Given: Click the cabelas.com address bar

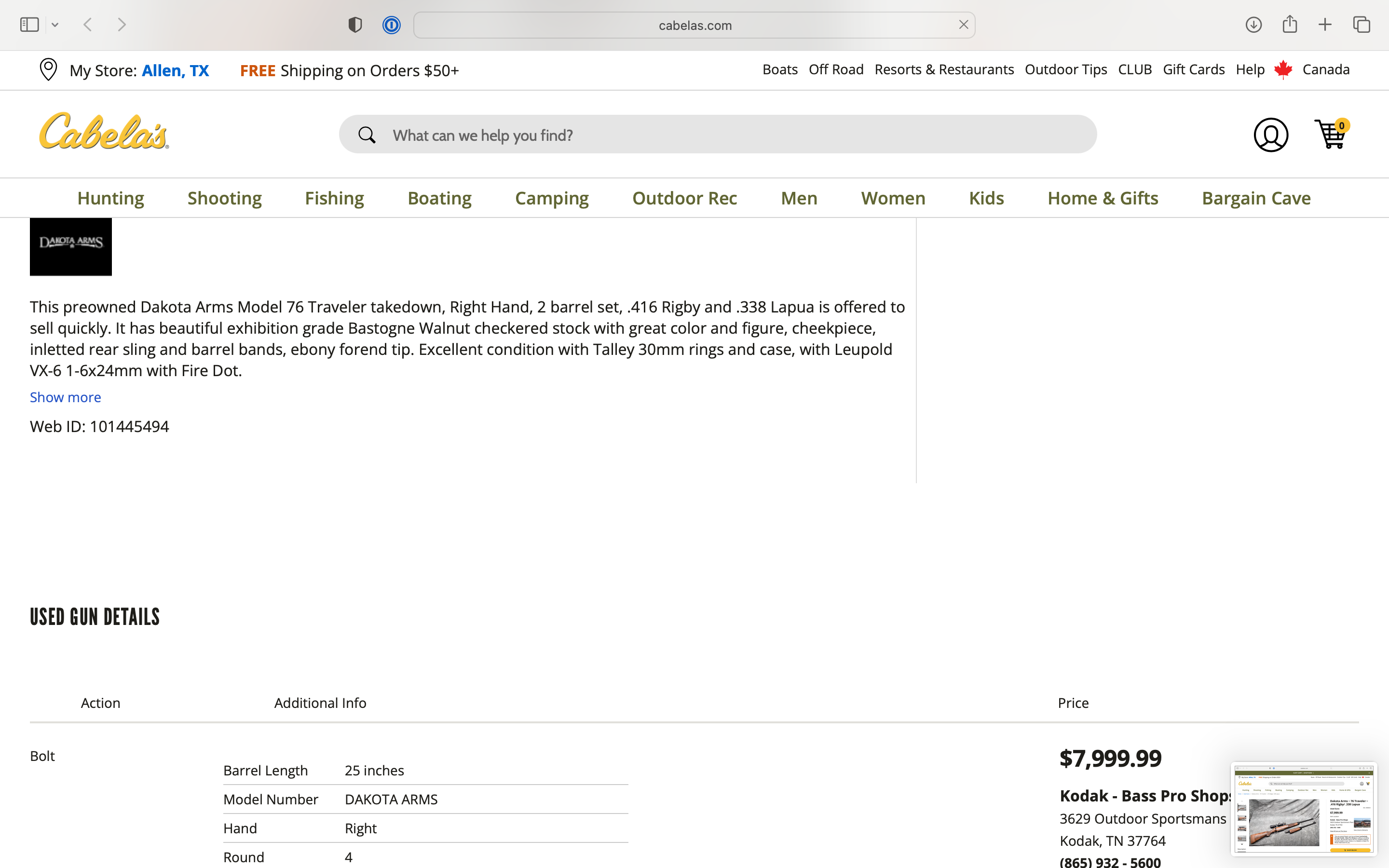Looking at the screenshot, I should 694,25.
